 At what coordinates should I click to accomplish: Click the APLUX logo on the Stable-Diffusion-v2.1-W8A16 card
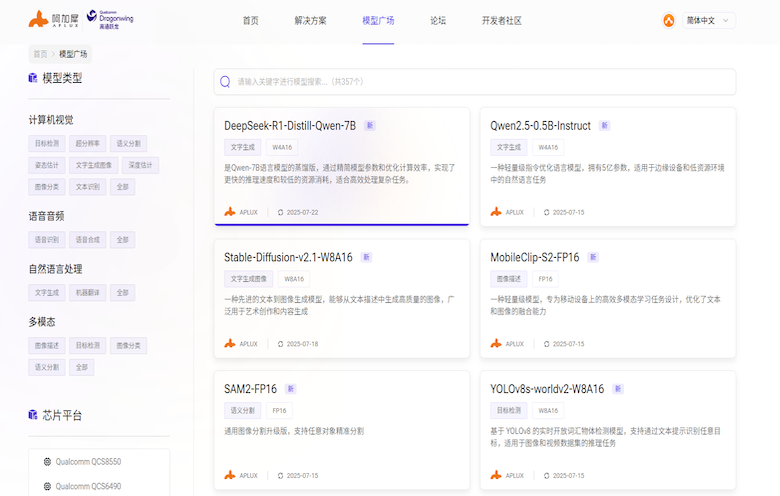pyautogui.click(x=230, y=344)
